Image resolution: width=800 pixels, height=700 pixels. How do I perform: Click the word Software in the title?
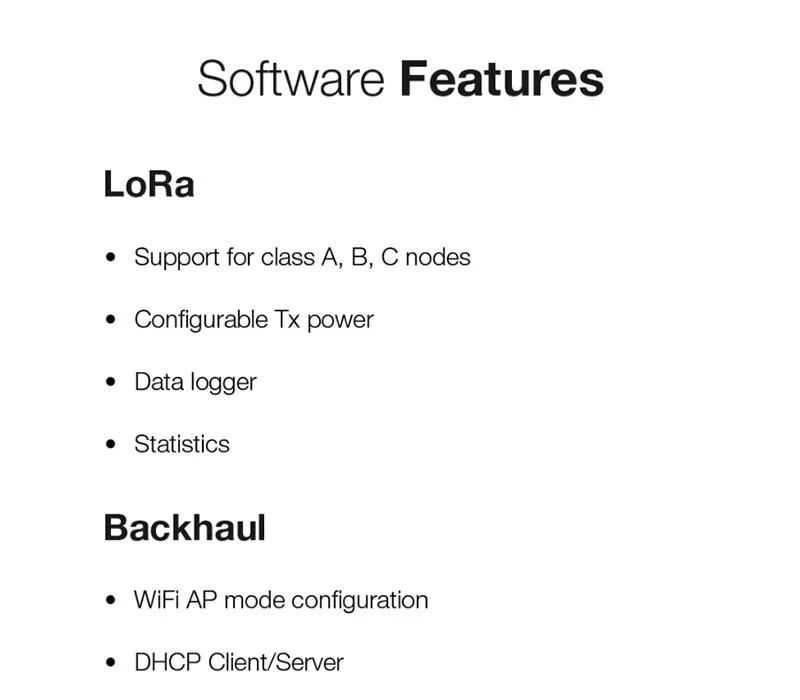click(291, 79)
